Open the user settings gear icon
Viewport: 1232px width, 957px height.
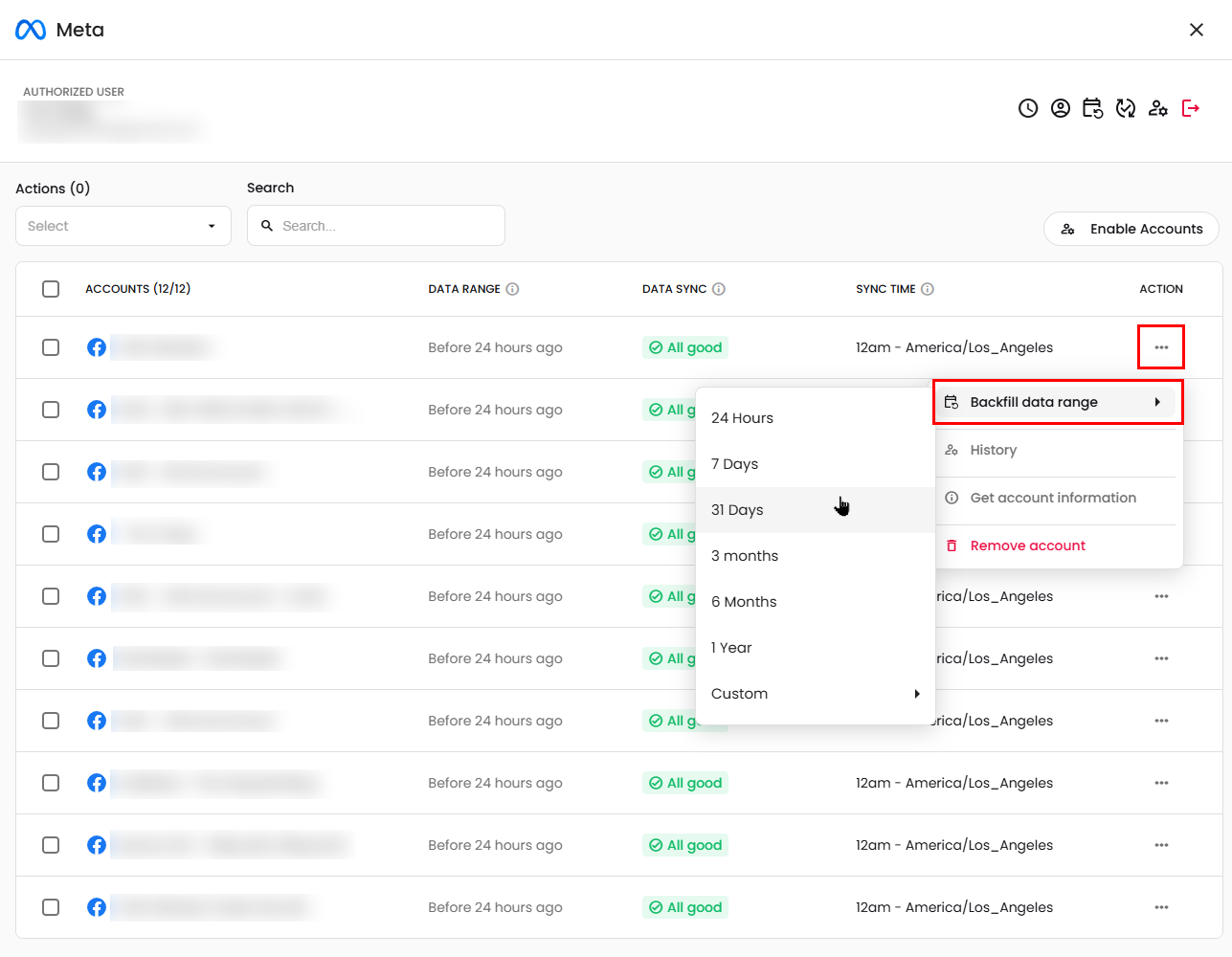click(x=1158, y=108)
